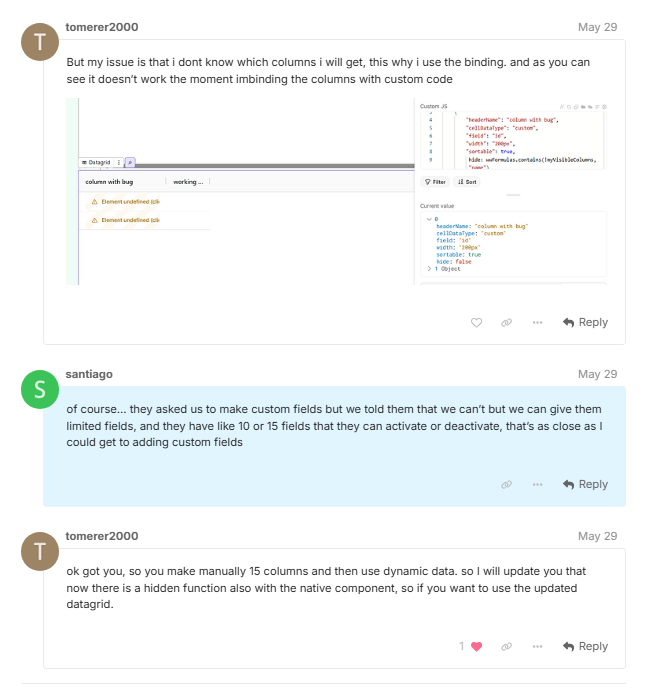666x690 pixels.
Task: Copy link icon on santiago's post
Action: [507, 484]
